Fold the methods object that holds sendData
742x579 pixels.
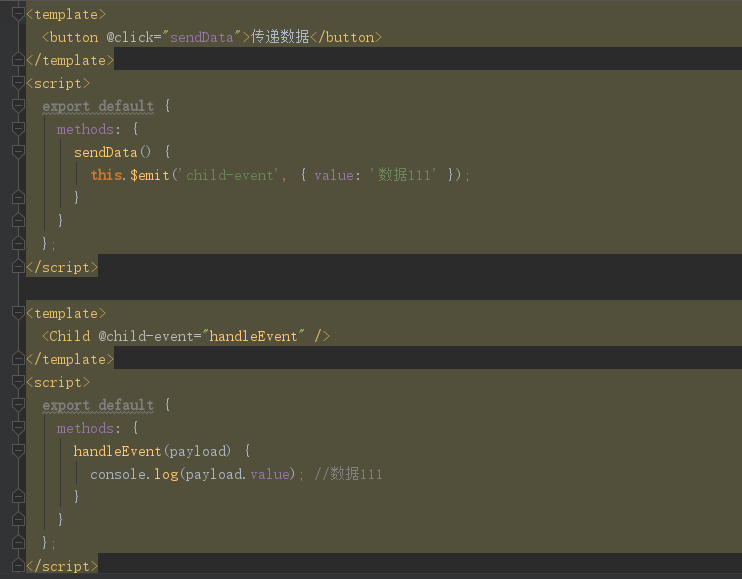coord(18,129)
